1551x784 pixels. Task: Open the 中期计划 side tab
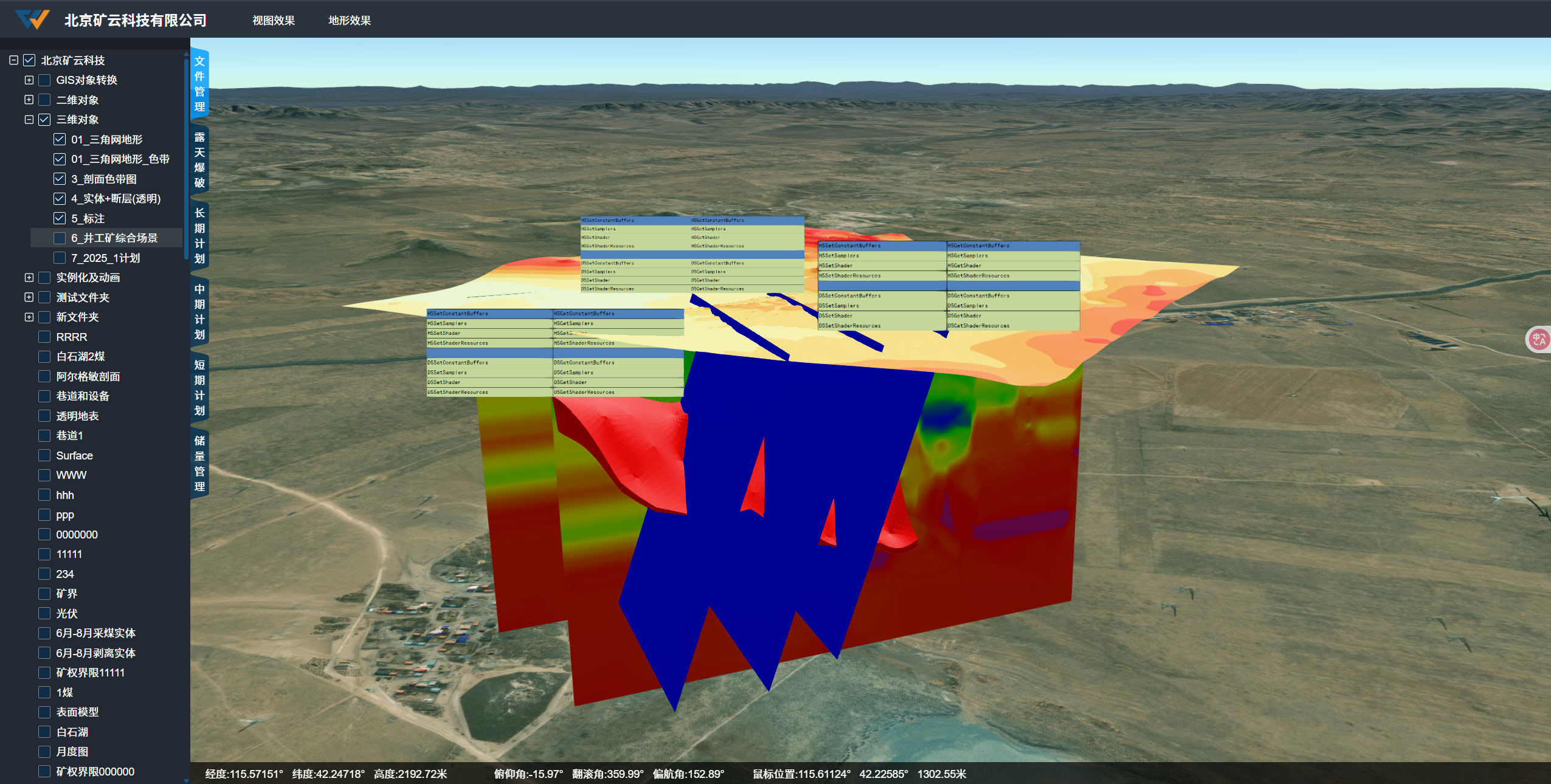[x=199, y=312]
